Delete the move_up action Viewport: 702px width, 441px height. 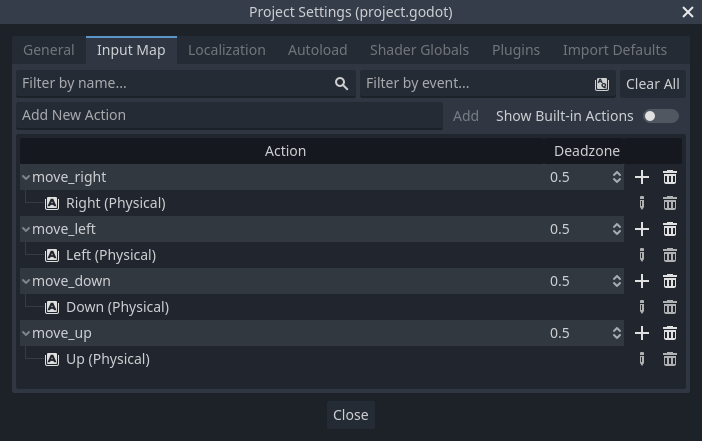click(670, 333)
